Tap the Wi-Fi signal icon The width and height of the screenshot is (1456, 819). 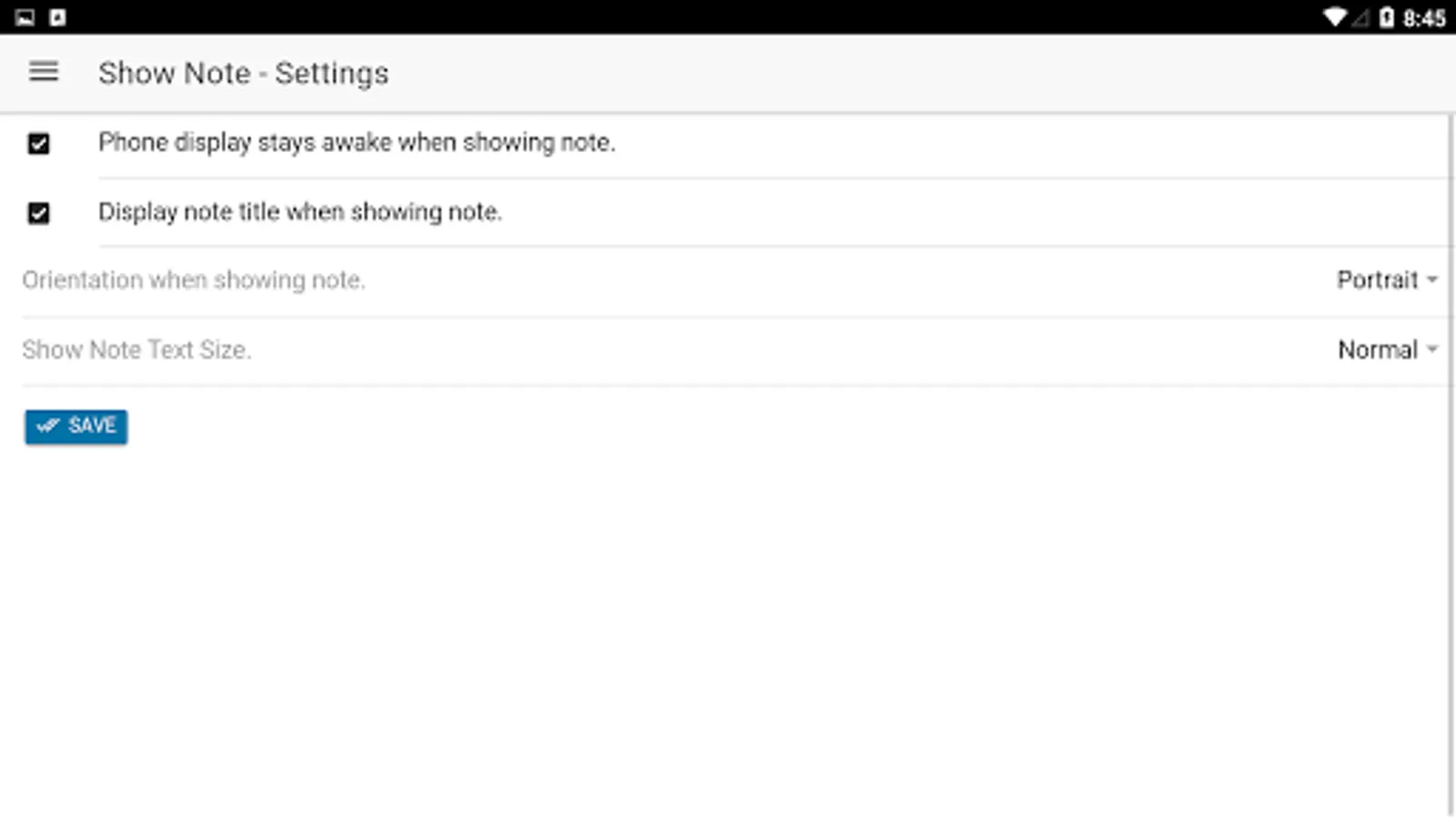(x=1334, y=17)
